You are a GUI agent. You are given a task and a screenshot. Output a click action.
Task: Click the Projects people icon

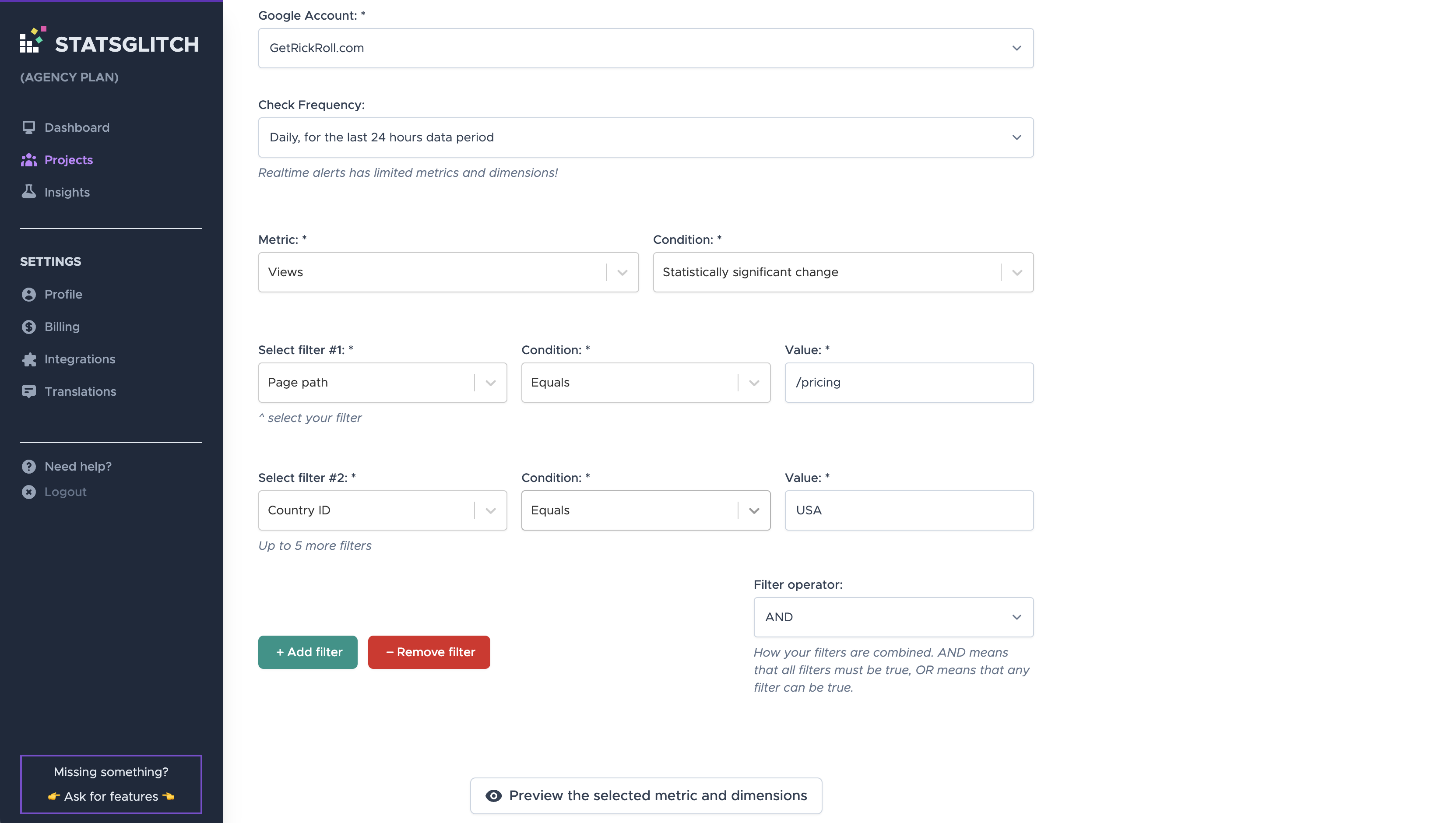point(29,160)
